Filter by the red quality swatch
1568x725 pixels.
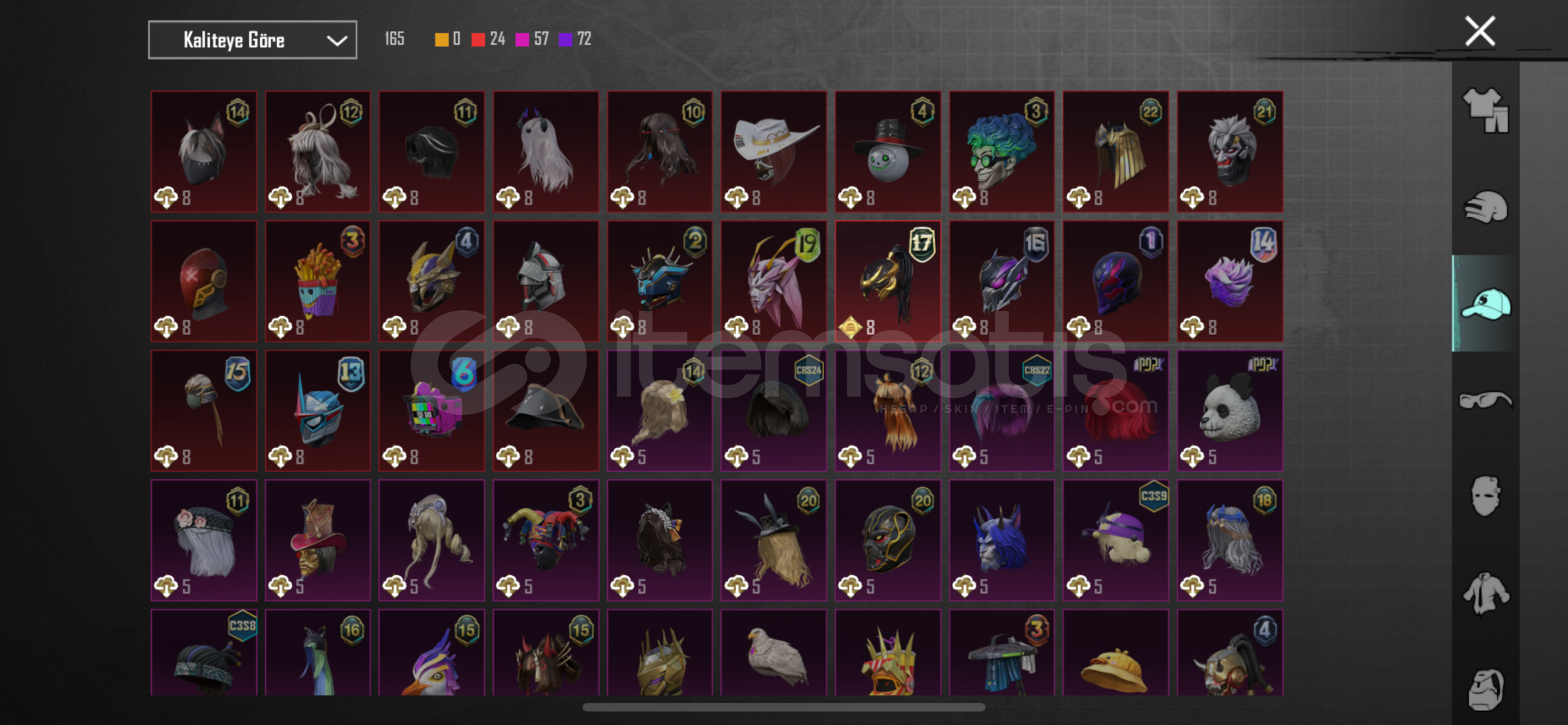pos(478,40)
